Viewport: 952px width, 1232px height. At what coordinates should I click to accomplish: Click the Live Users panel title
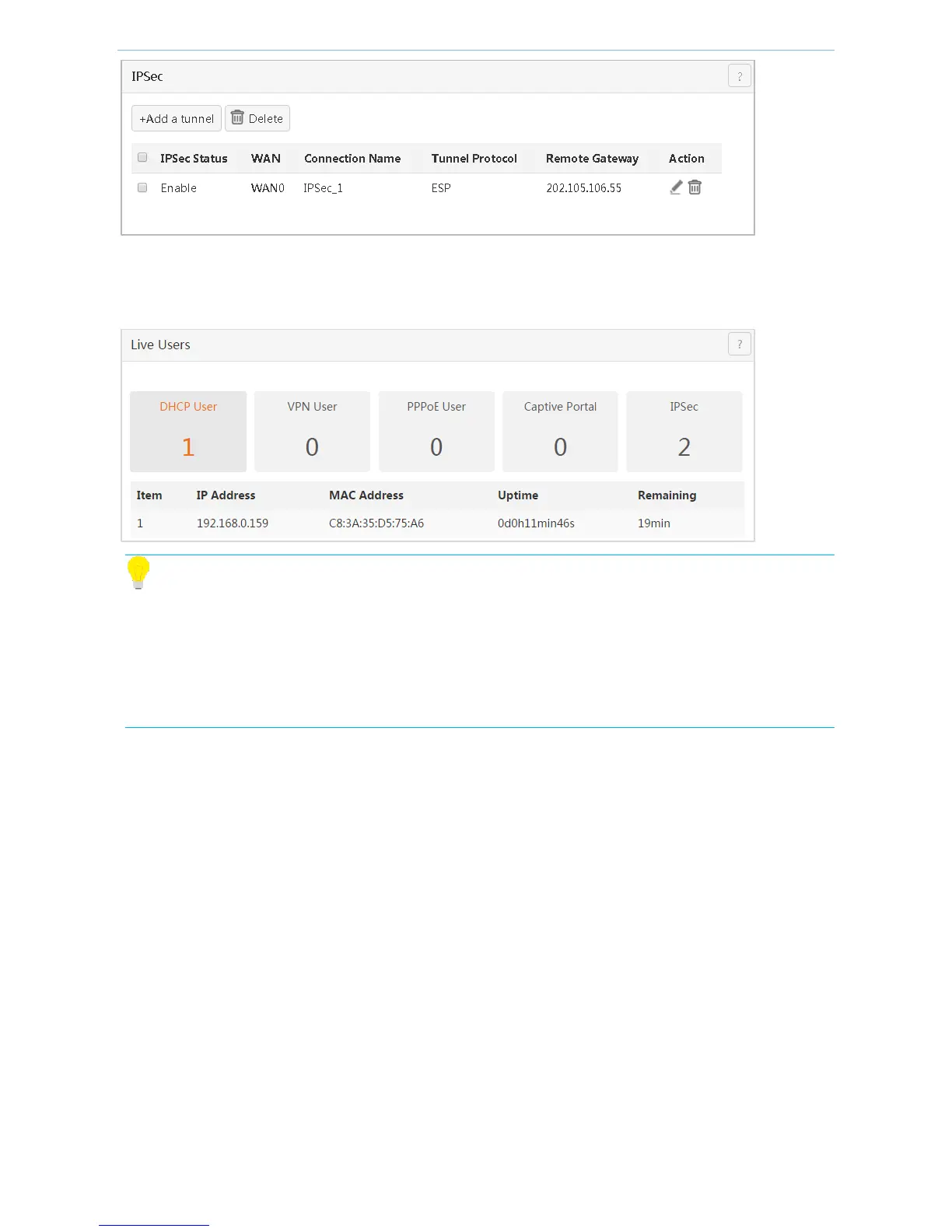pos(160,345)
